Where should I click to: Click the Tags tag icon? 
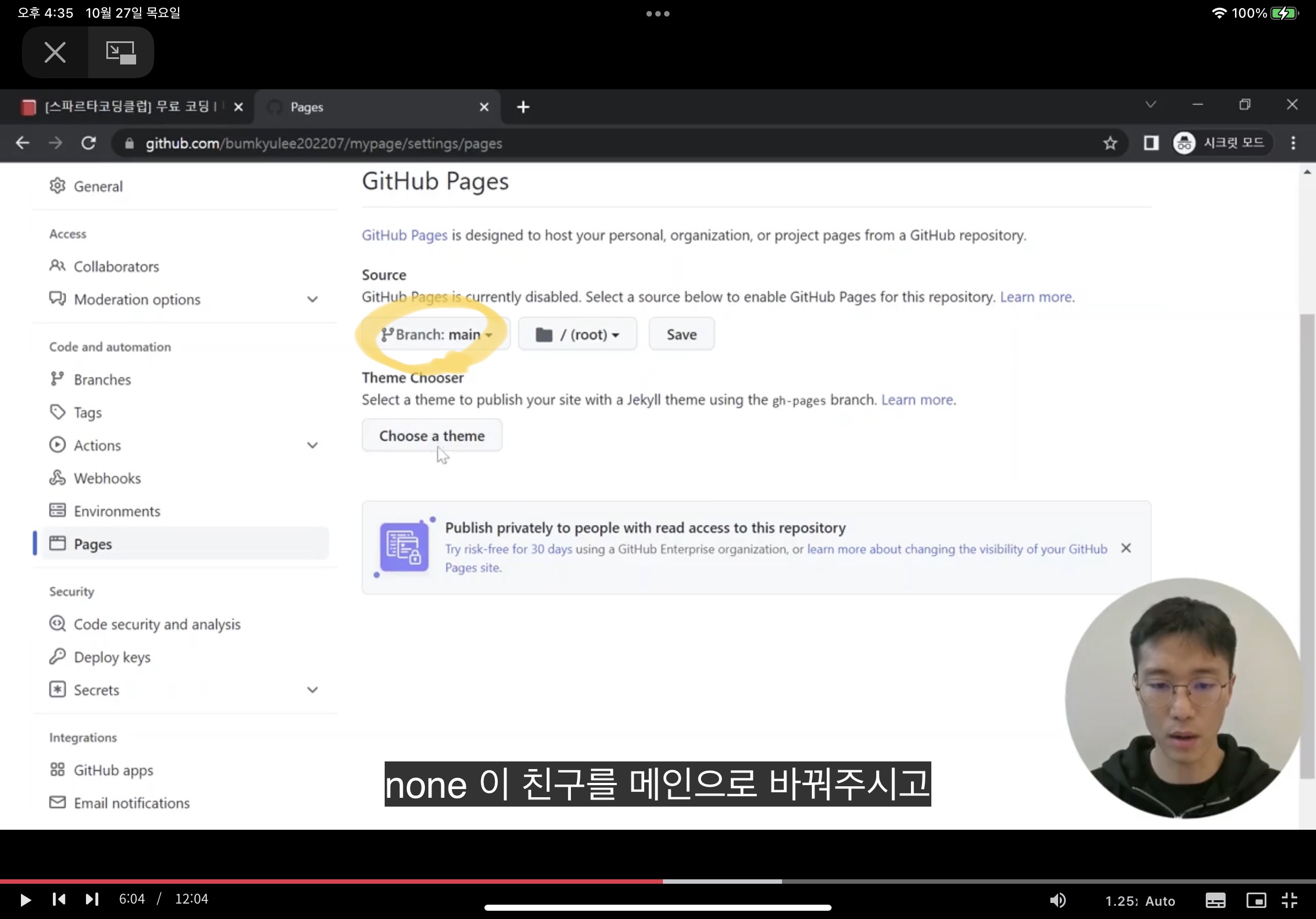coord(57,412)
